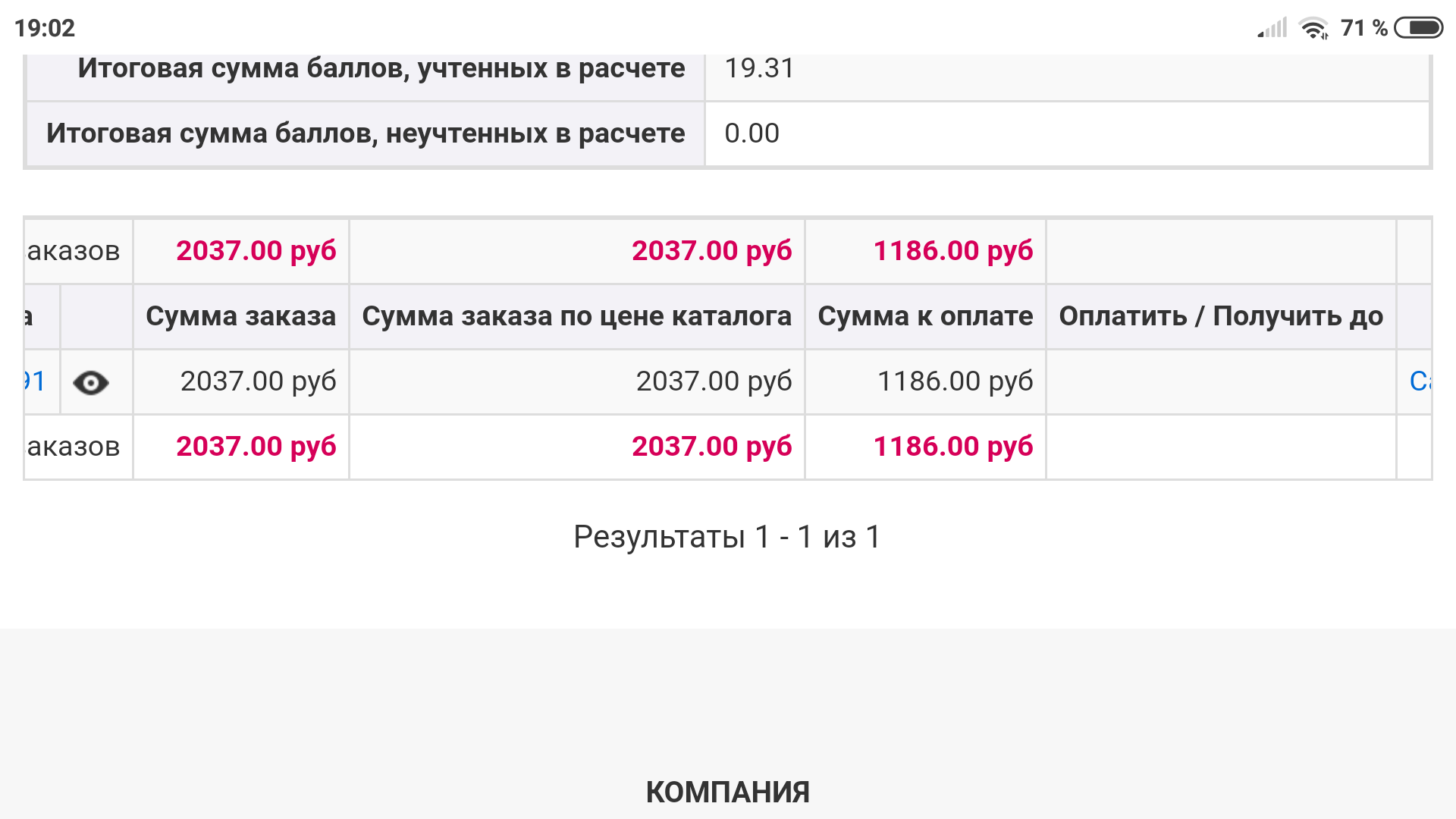Tap 'Итоговая сумма баллов, неучтенных в расчете' label
The height and width of the screenshot is (819, 1456).
(366, 133)
